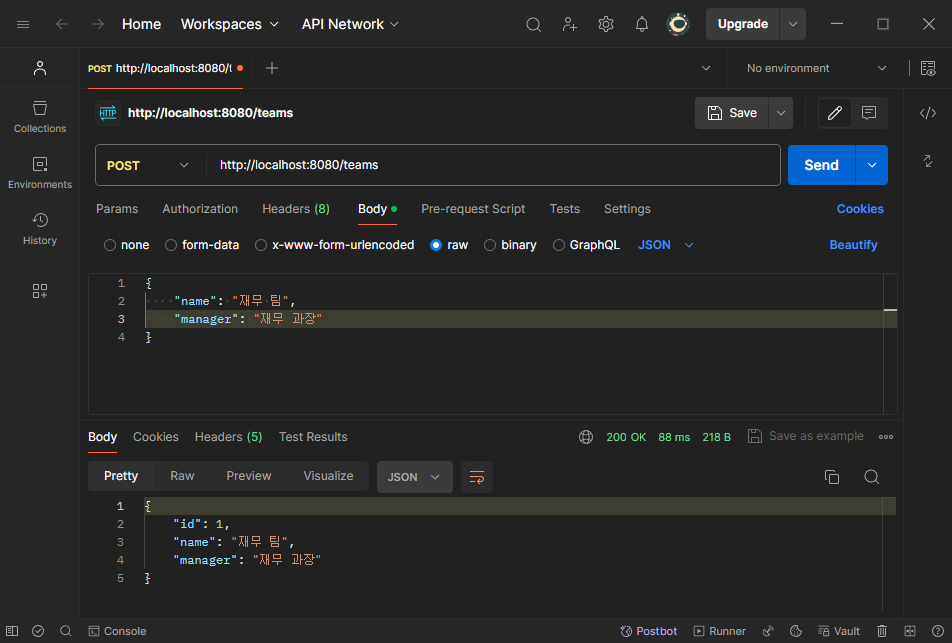This screenshot has height=643, width=952.
Task: Click the configure workspace sidebar icon
Action: [40, 291]
